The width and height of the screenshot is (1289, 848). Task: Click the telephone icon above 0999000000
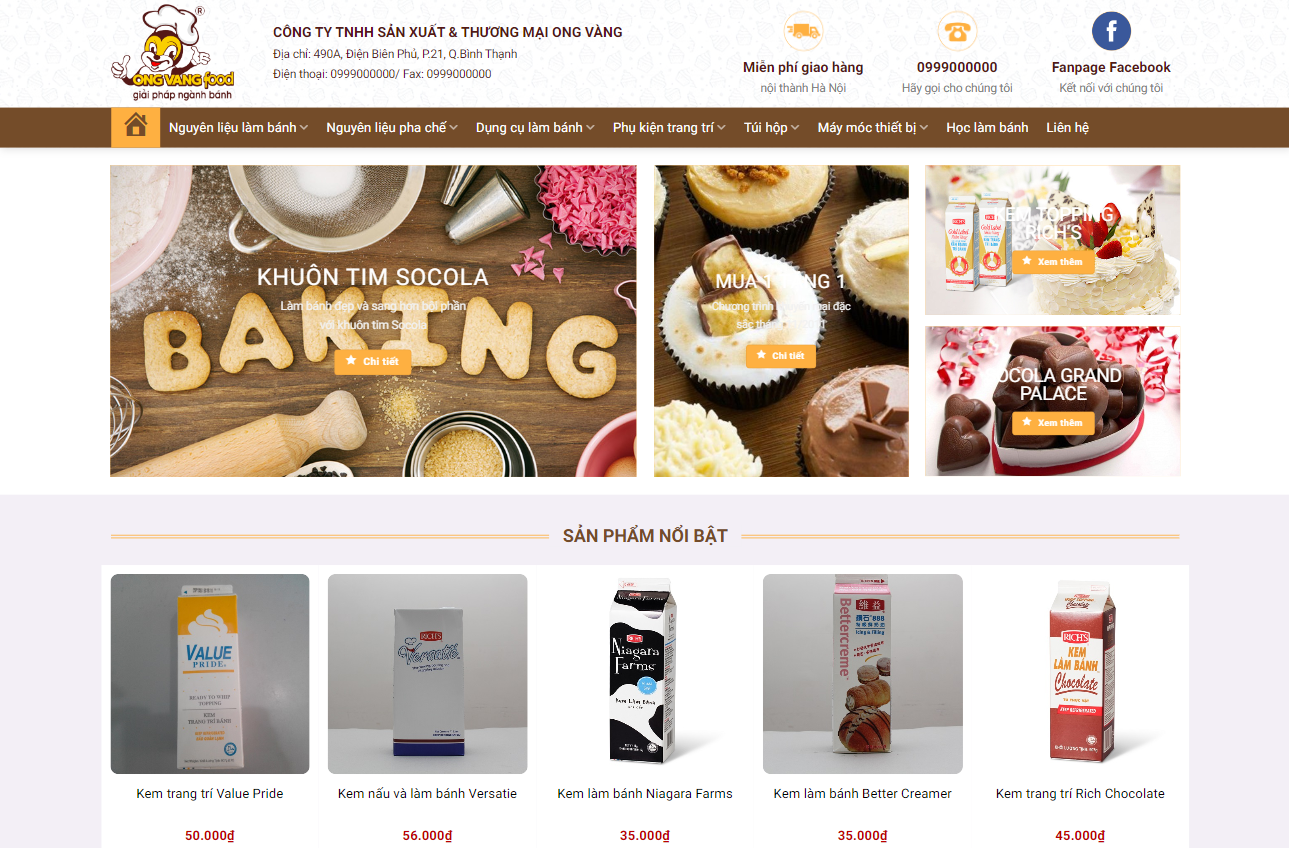click(957, 31)
